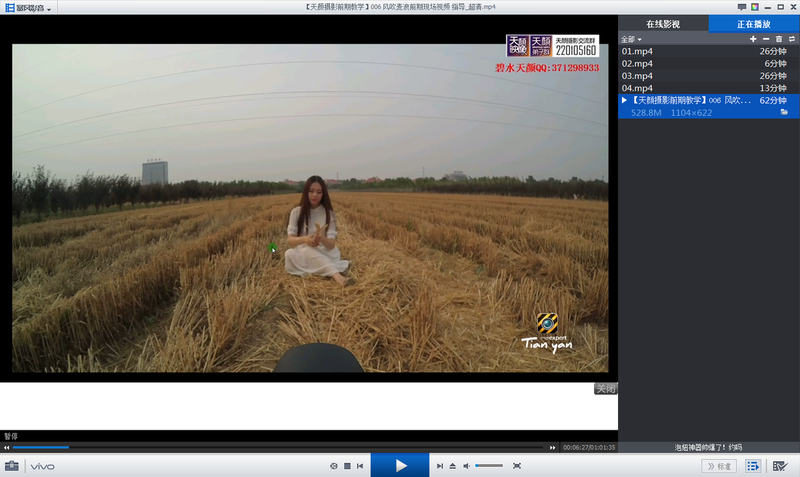Toggle the playlist loop mode icon
This screenshot has width=800, height=477.
tap(792, 39)
